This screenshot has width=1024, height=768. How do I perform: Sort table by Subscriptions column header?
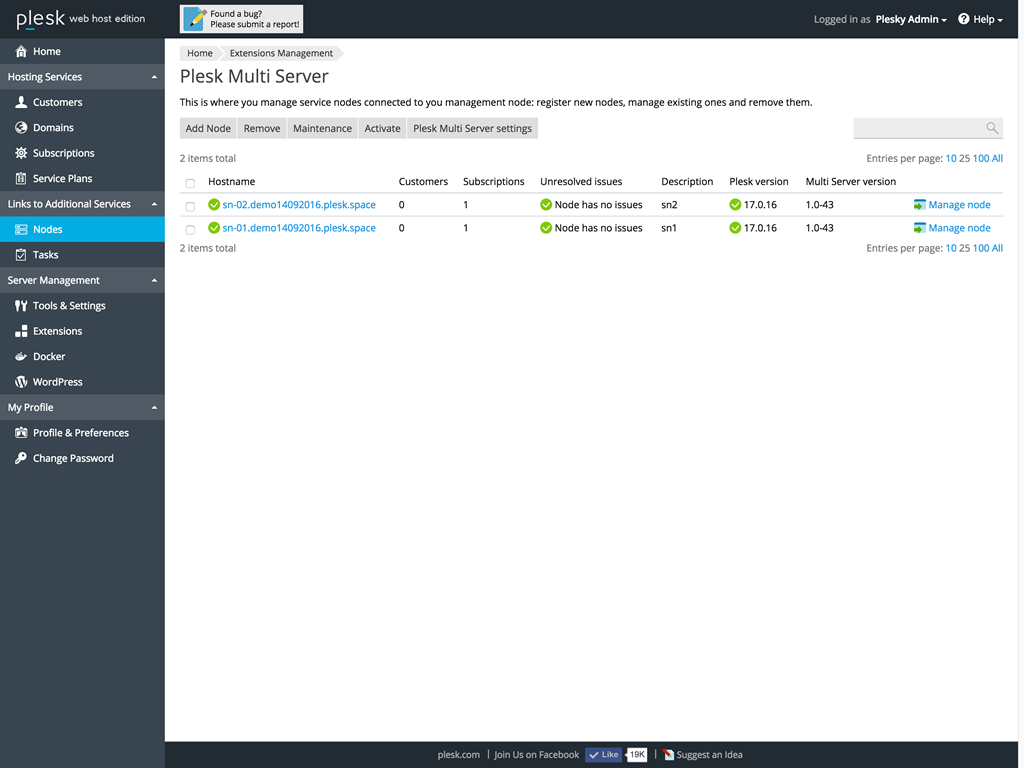coord(494,182)
